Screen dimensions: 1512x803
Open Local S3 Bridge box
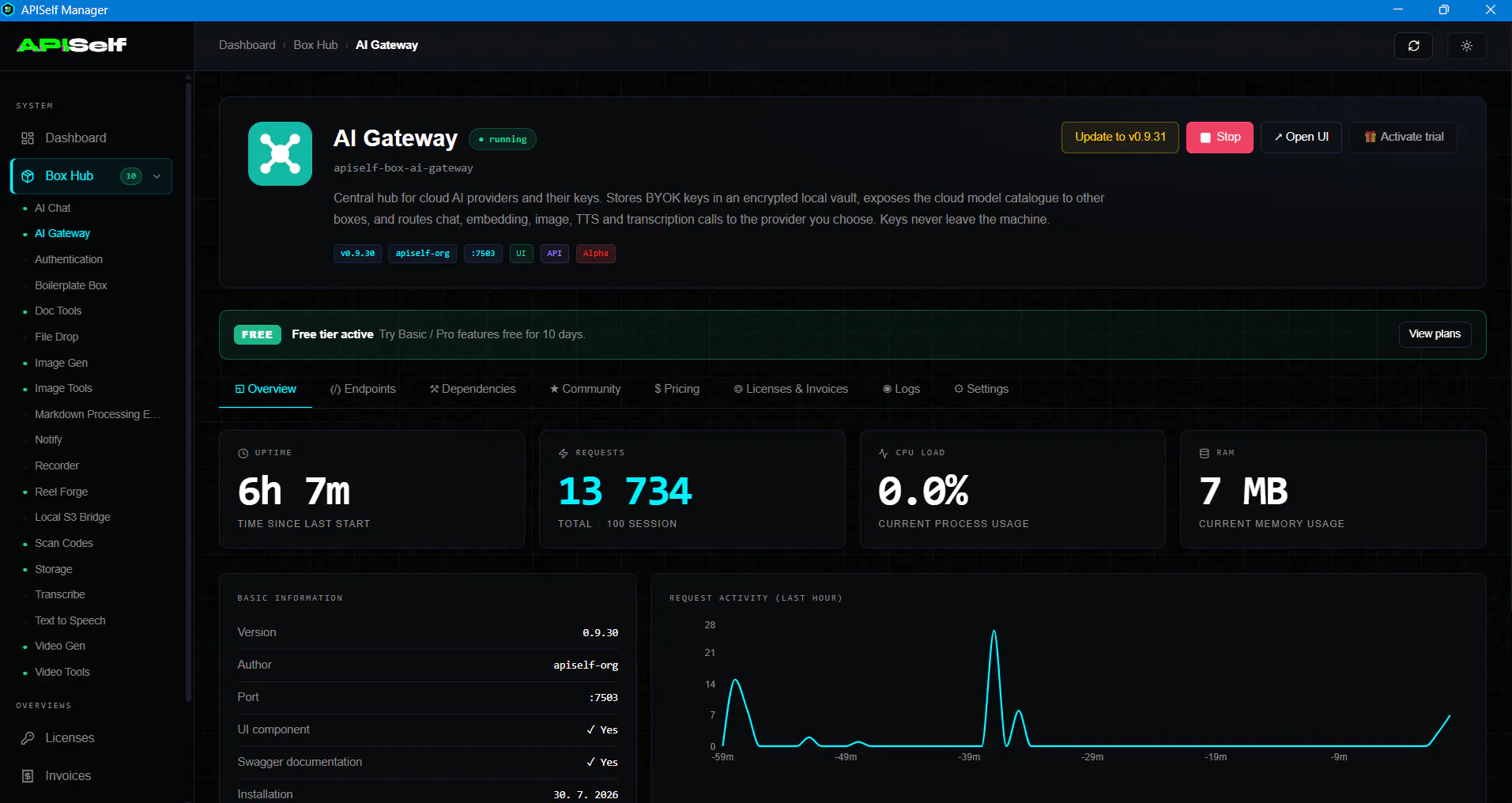click(73, 518)
